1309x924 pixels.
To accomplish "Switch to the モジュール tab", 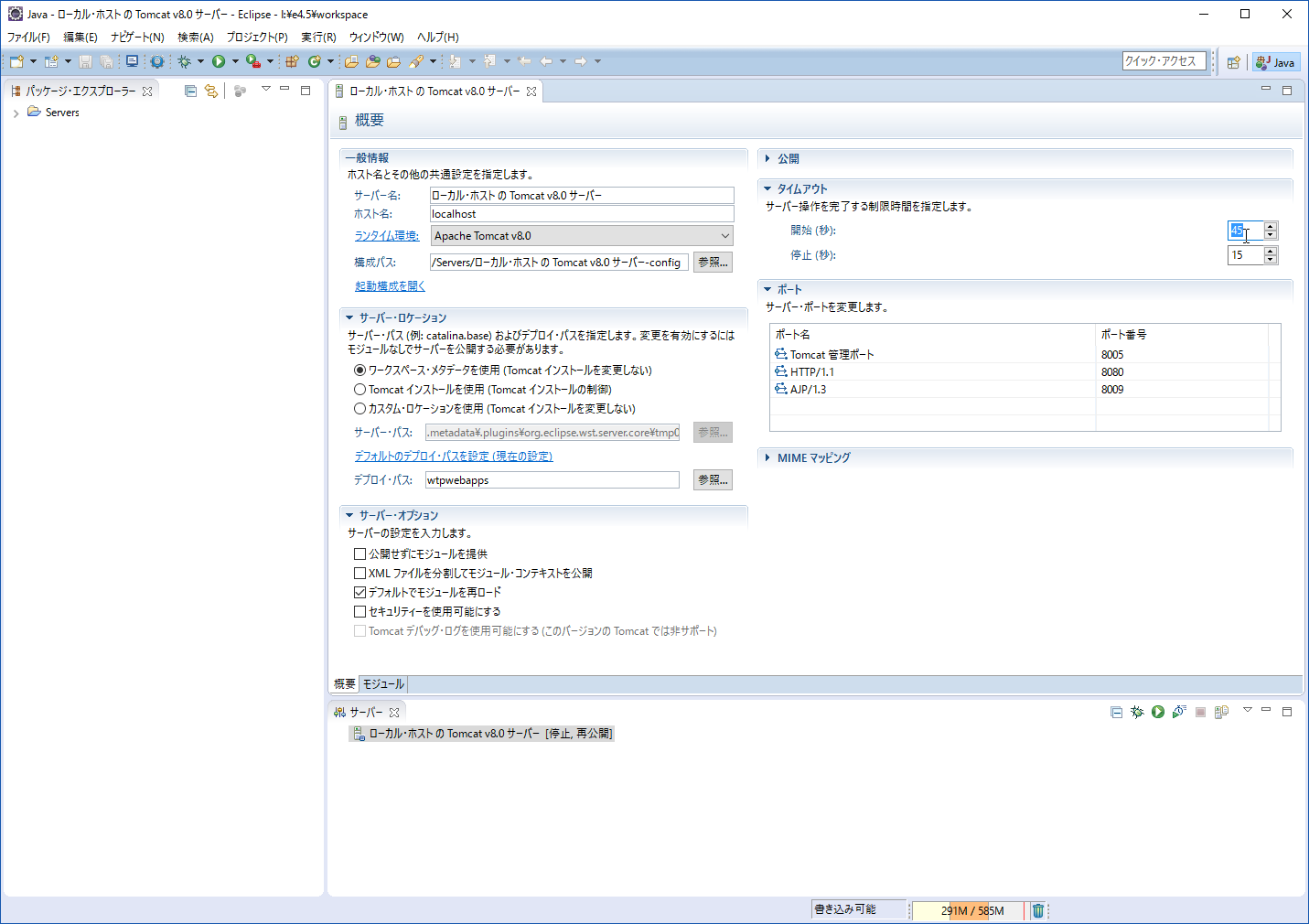I will tap(383, 684).
